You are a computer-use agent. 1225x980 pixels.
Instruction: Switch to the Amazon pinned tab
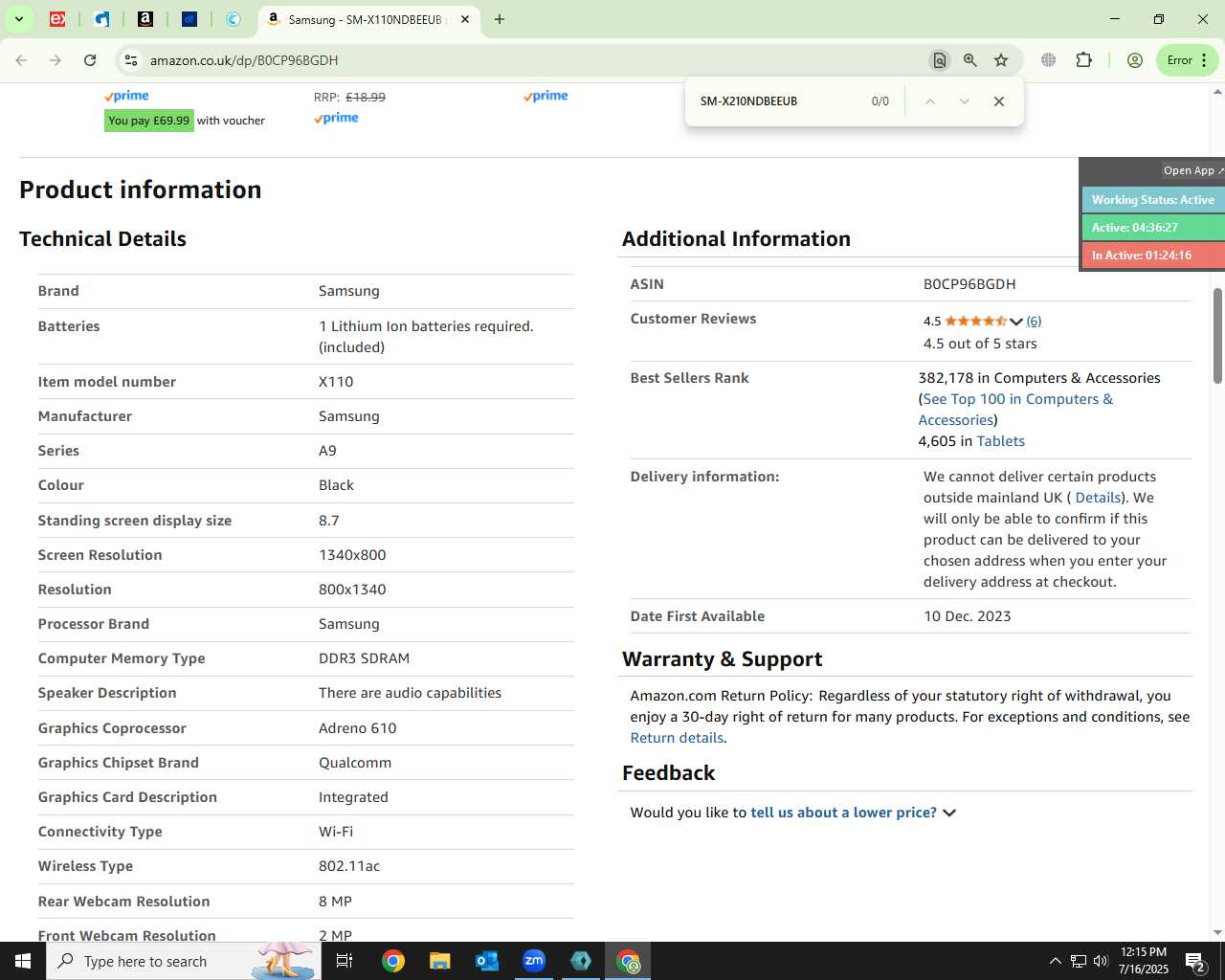coord(145,19)
